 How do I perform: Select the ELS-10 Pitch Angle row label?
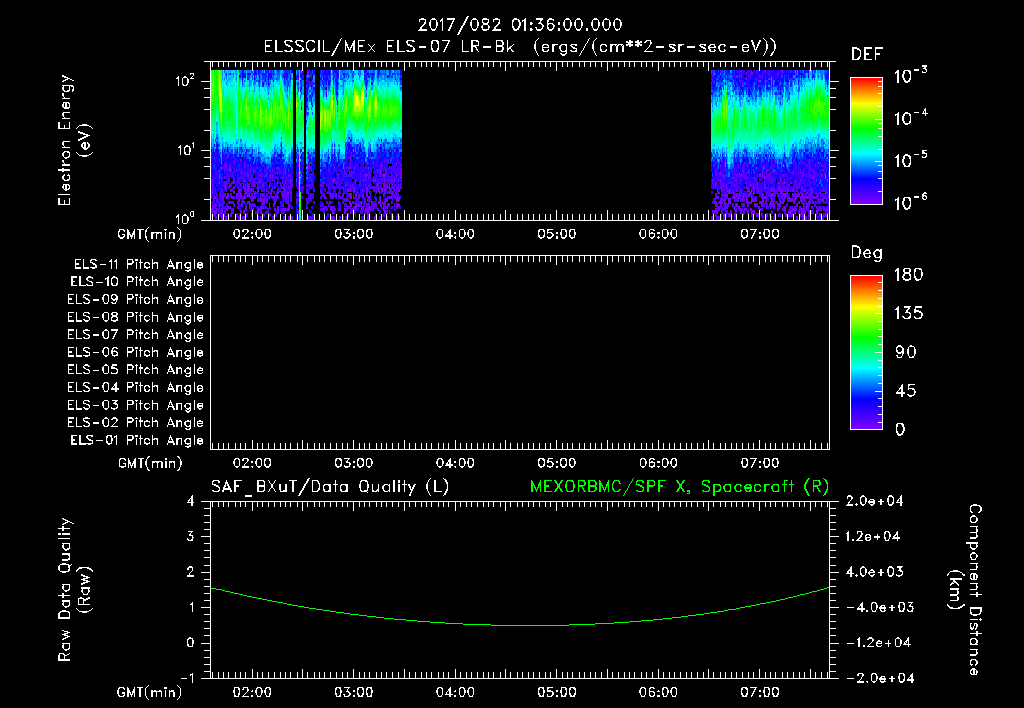[137, 282]
